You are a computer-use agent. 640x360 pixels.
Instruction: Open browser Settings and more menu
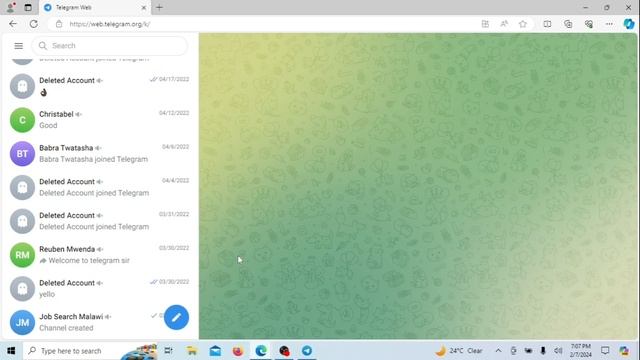tap(609, 24)
